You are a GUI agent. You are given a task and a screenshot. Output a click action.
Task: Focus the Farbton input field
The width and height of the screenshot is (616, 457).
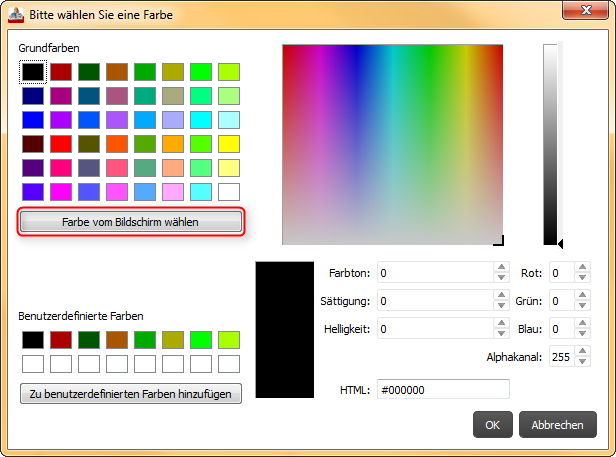click(435, 272)
